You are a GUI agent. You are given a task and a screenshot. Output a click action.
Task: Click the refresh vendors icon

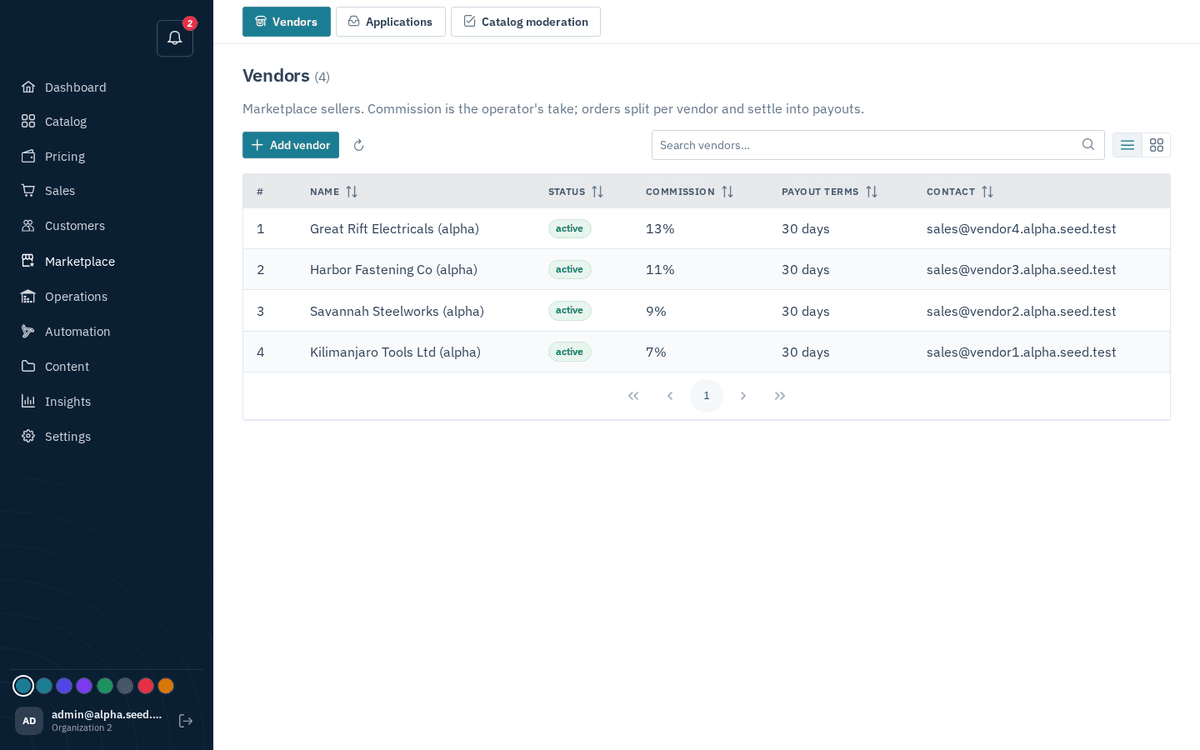point(359,145)
